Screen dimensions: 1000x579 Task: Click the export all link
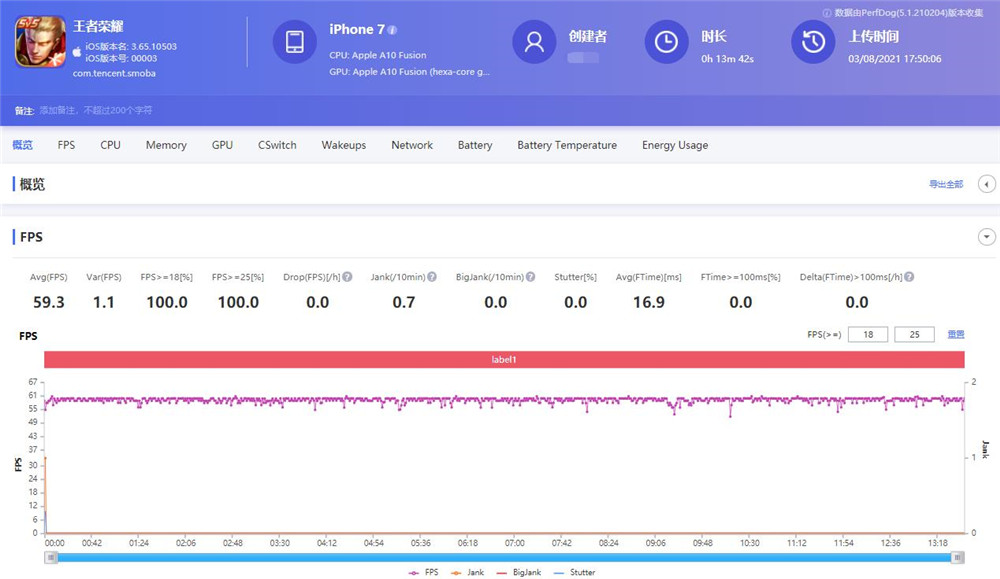[x=945, y=185]
